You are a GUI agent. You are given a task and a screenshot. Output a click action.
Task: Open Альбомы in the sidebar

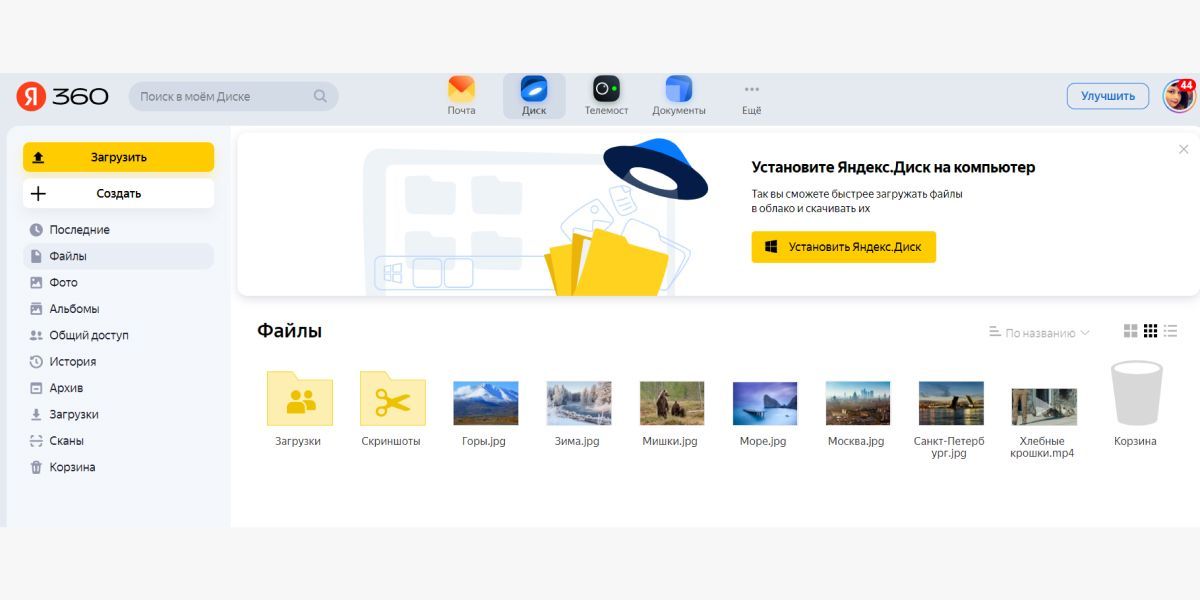[x=118, y=309]
